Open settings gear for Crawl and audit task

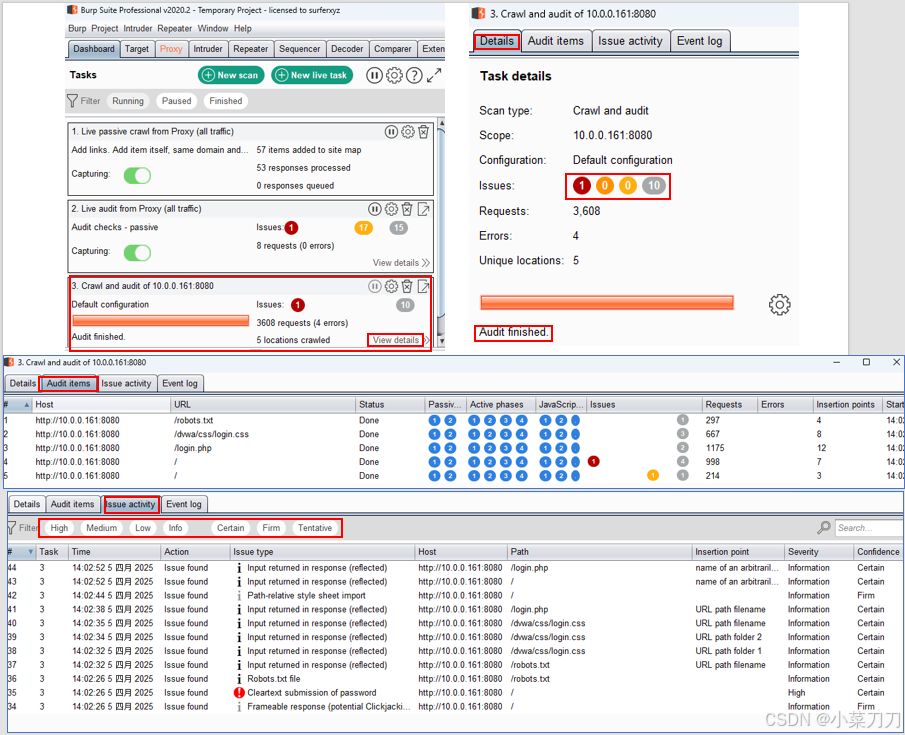391,286
